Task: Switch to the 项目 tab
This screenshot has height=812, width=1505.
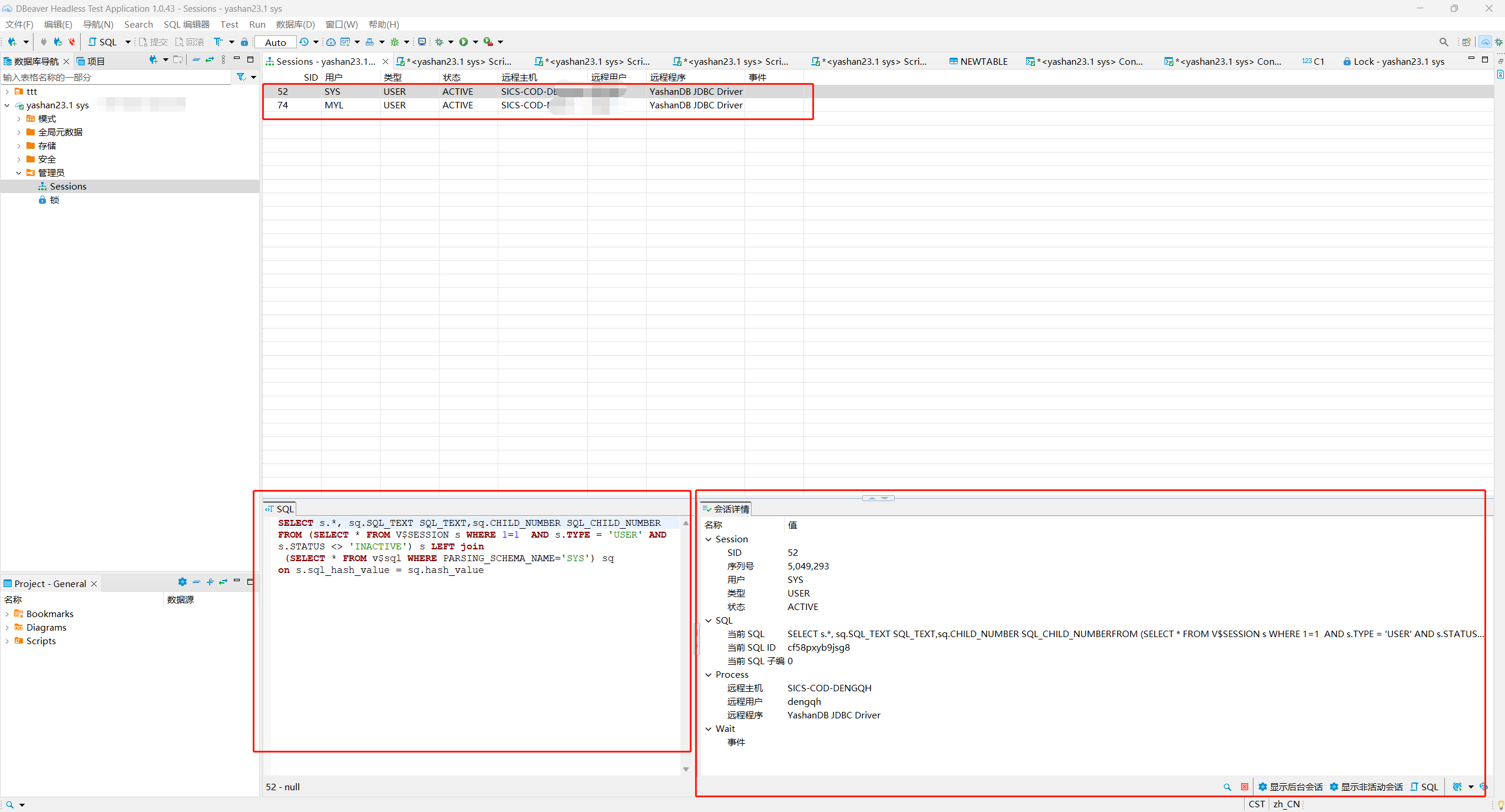Action: point(91,61)
